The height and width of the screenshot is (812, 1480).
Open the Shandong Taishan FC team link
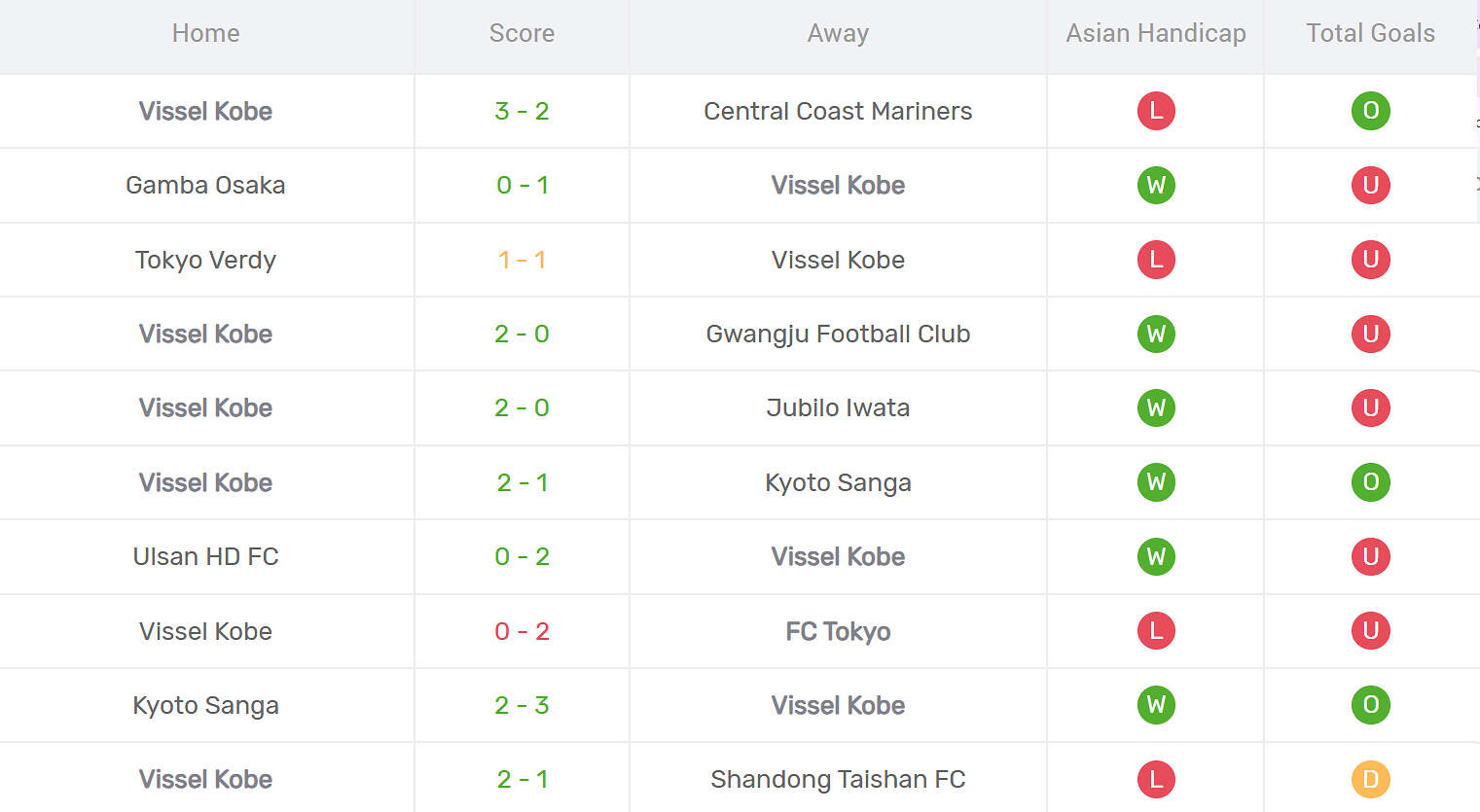(x=838, y=779)
